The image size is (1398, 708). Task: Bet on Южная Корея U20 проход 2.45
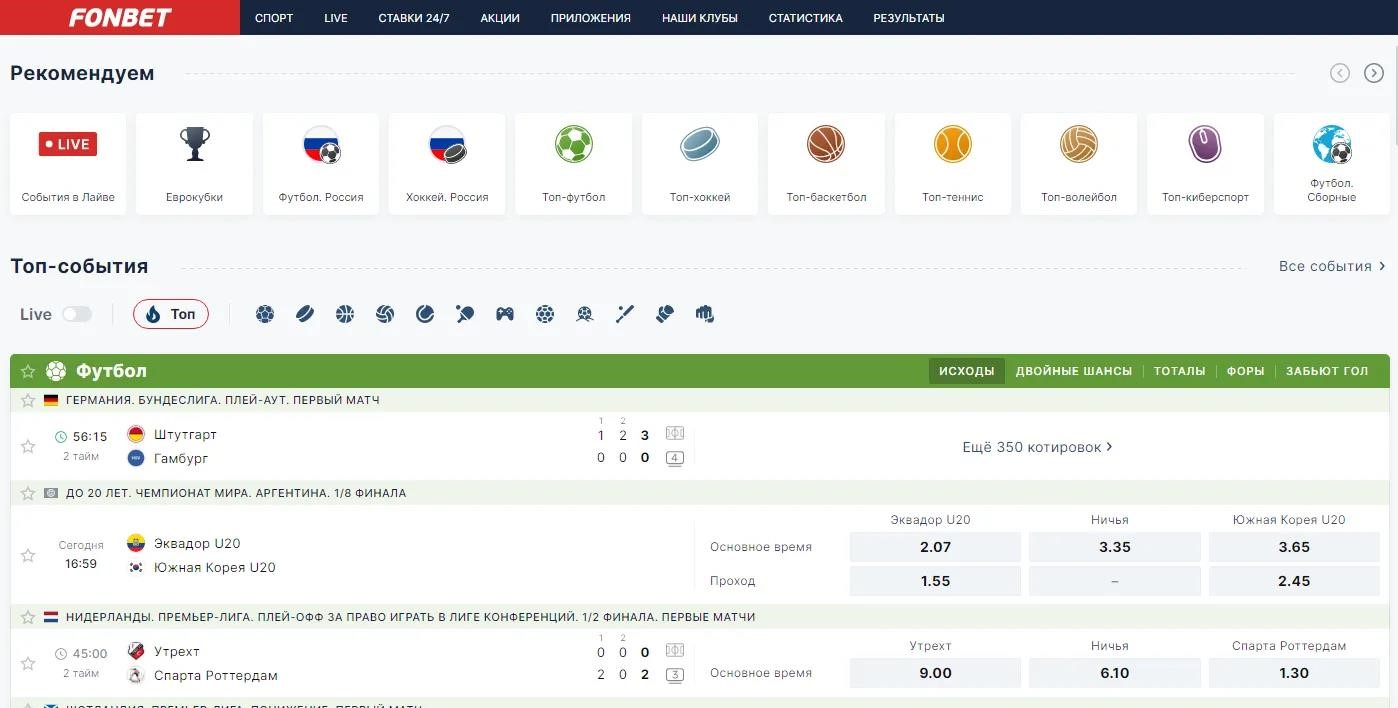1294,581
